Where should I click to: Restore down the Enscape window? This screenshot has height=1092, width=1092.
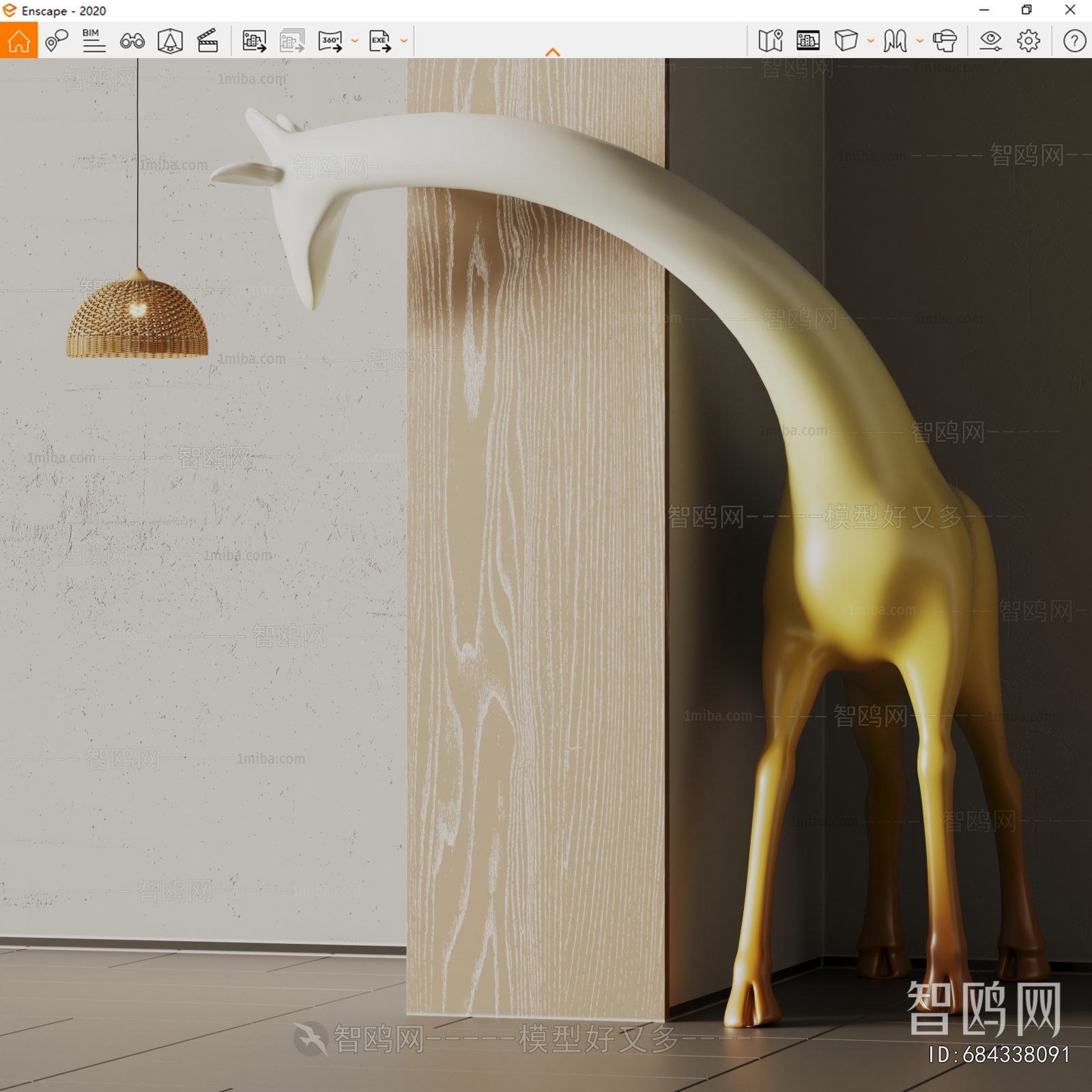pyautogui.click(x=1026, y=10)
